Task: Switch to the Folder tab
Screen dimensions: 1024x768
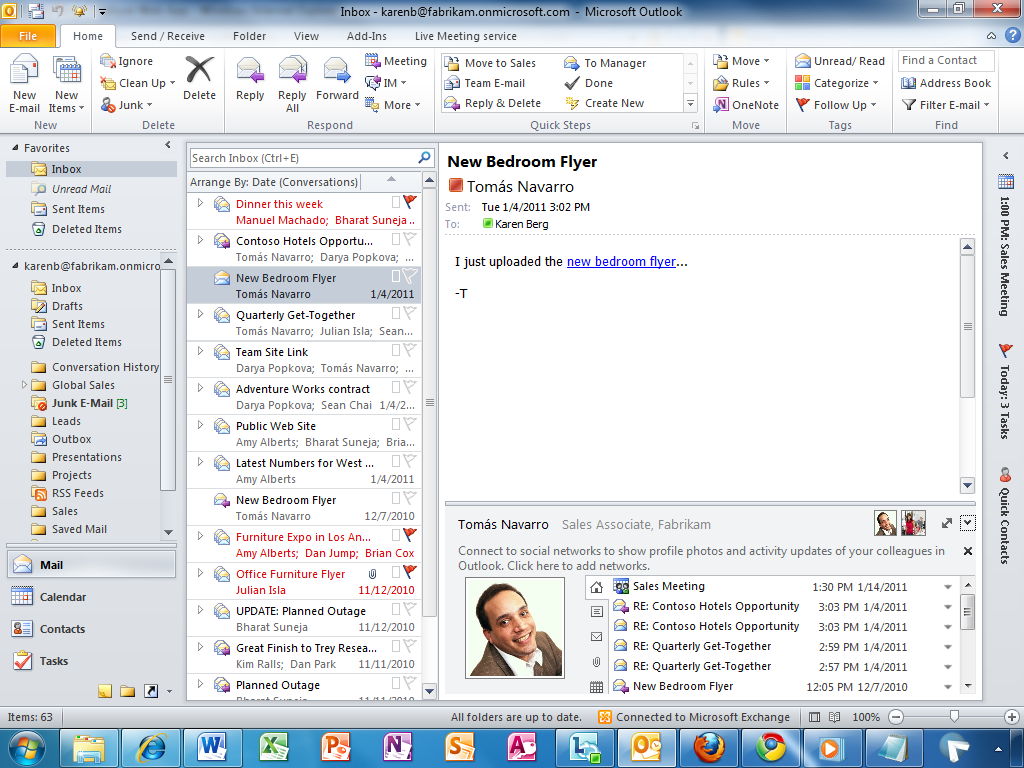Action: [249, 36]
